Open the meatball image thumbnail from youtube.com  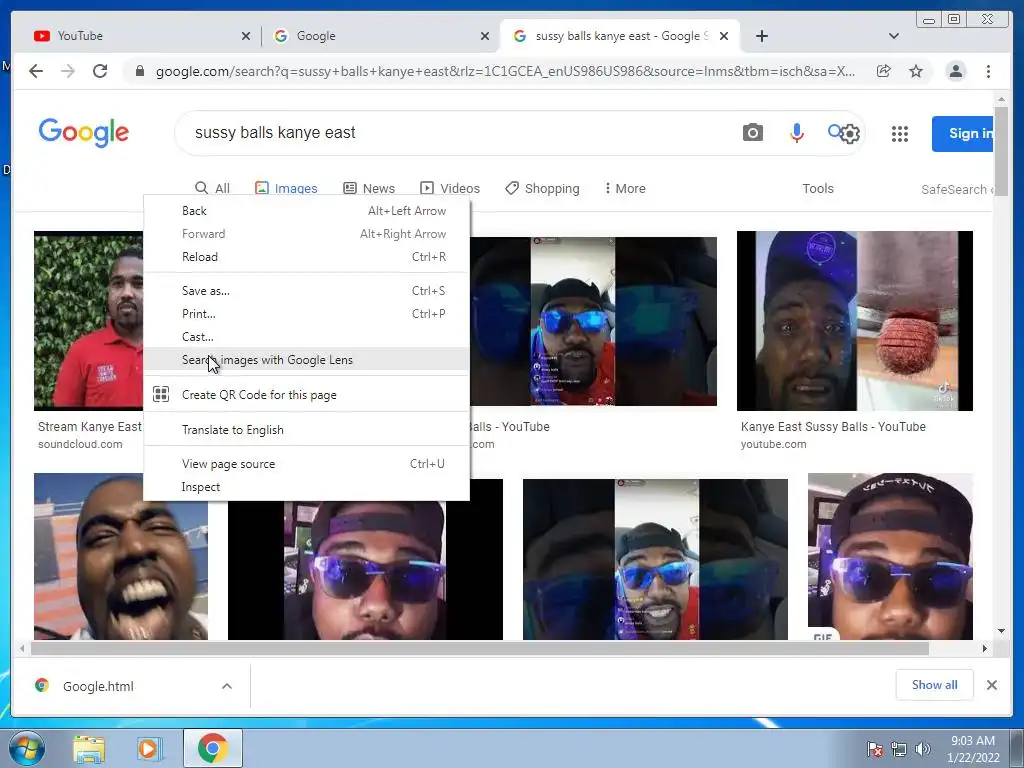(x=855, y=321)
